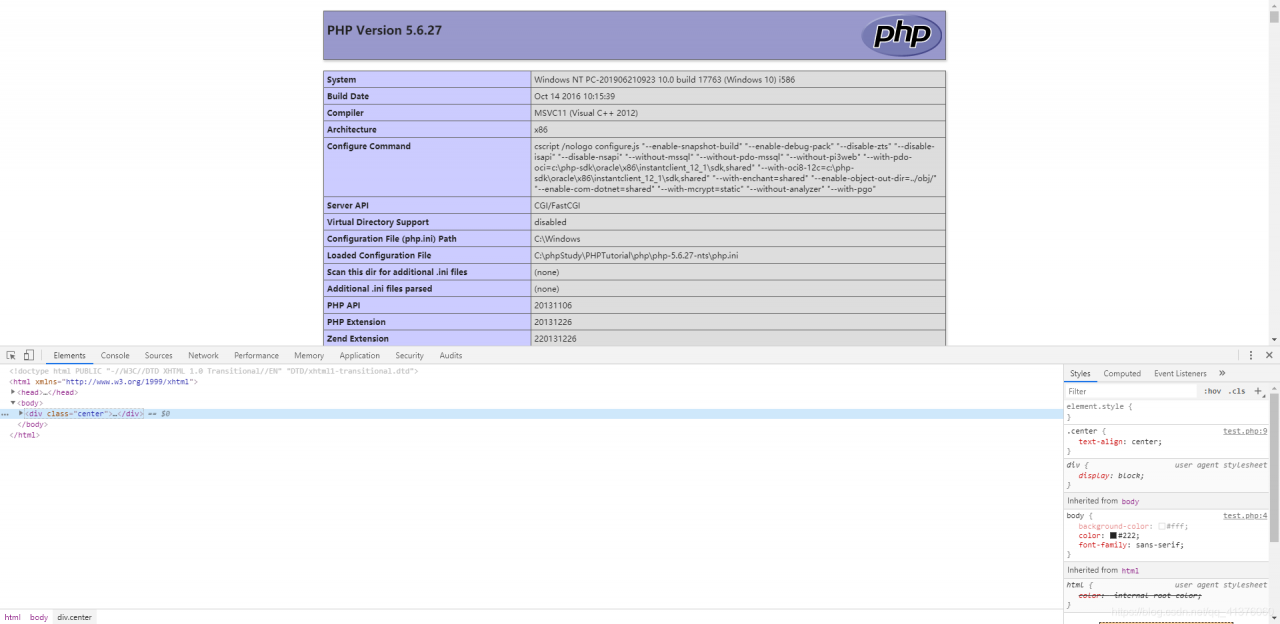Image resolution: width=1280 pixels, height=624 pixels.
Task: Close the DevTools panel
Action: pyautogui.click(x=1269, y=355)
